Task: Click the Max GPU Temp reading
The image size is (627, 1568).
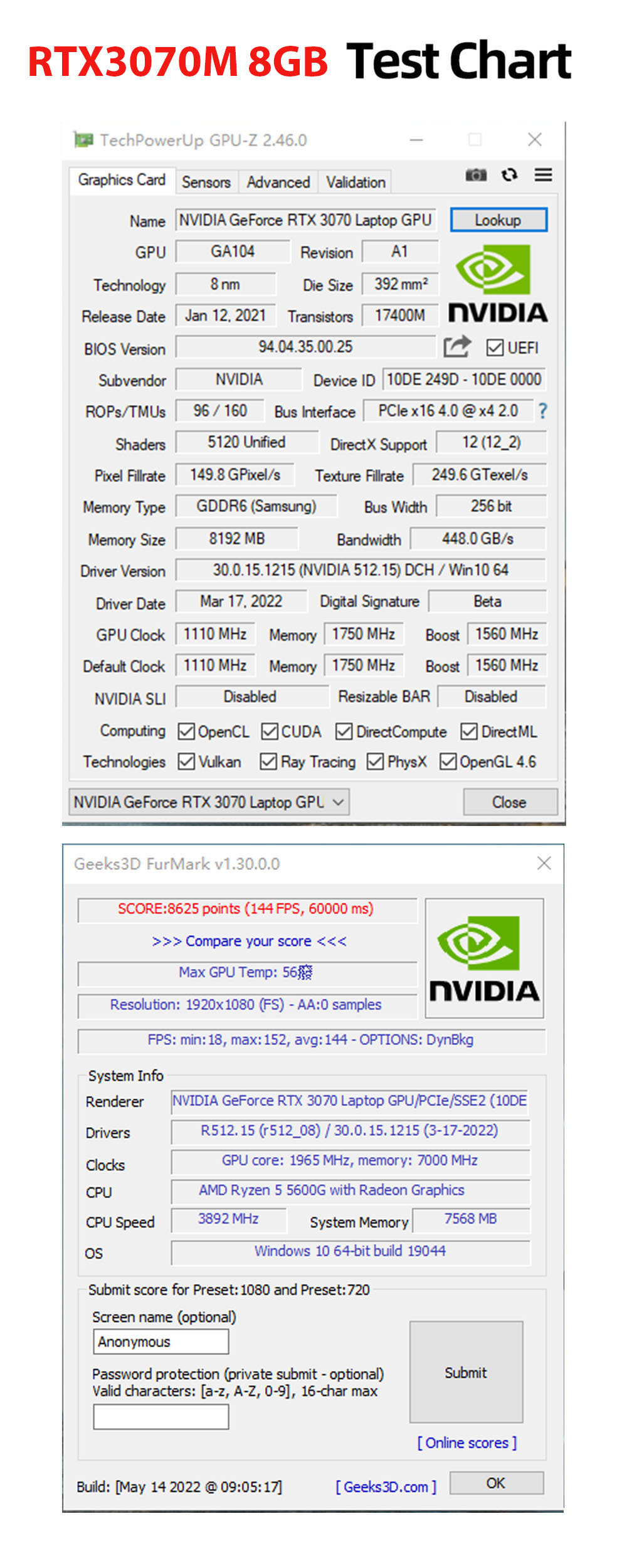Action: 246,973
